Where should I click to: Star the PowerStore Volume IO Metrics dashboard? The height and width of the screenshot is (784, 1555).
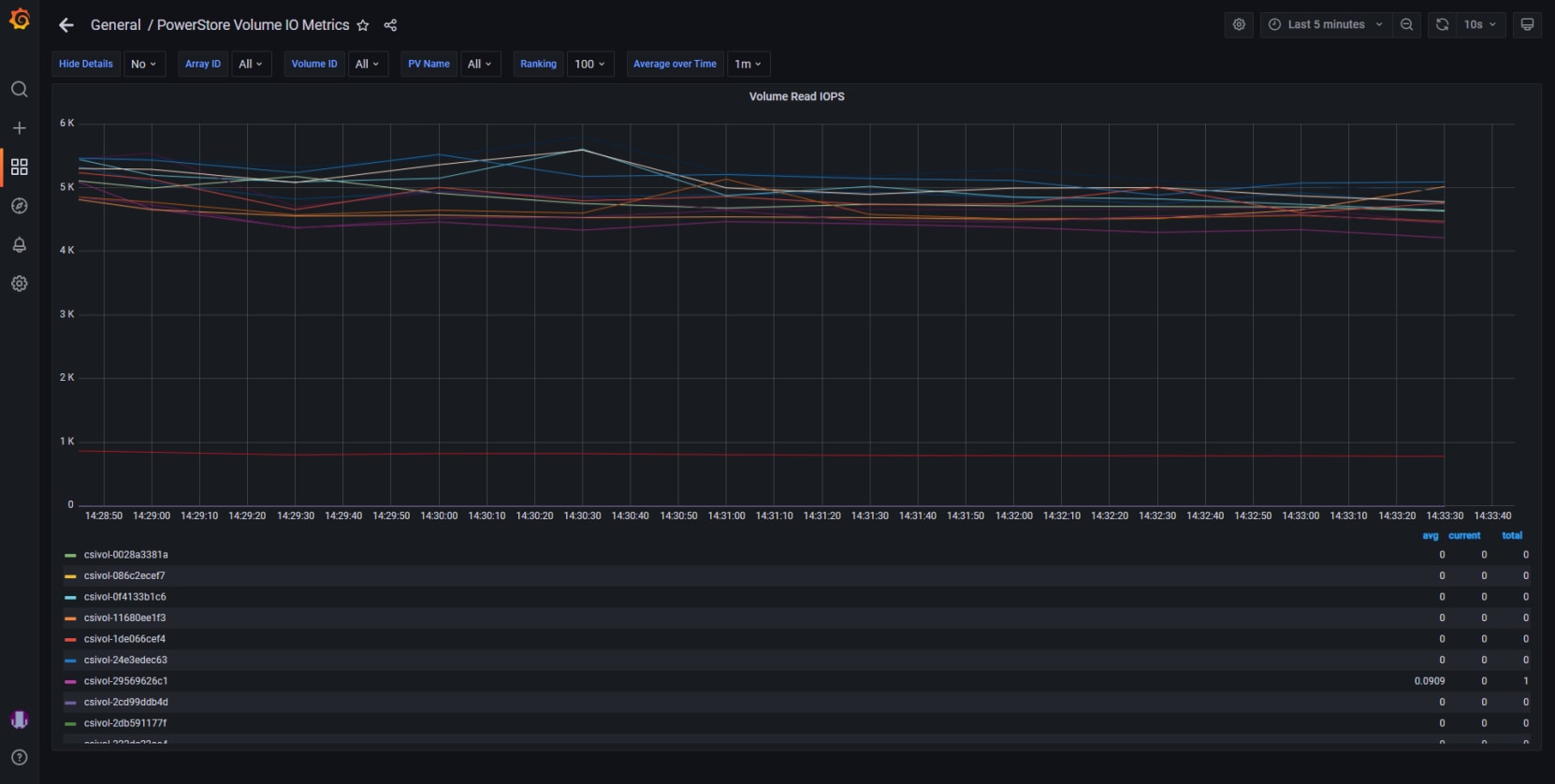363,25
